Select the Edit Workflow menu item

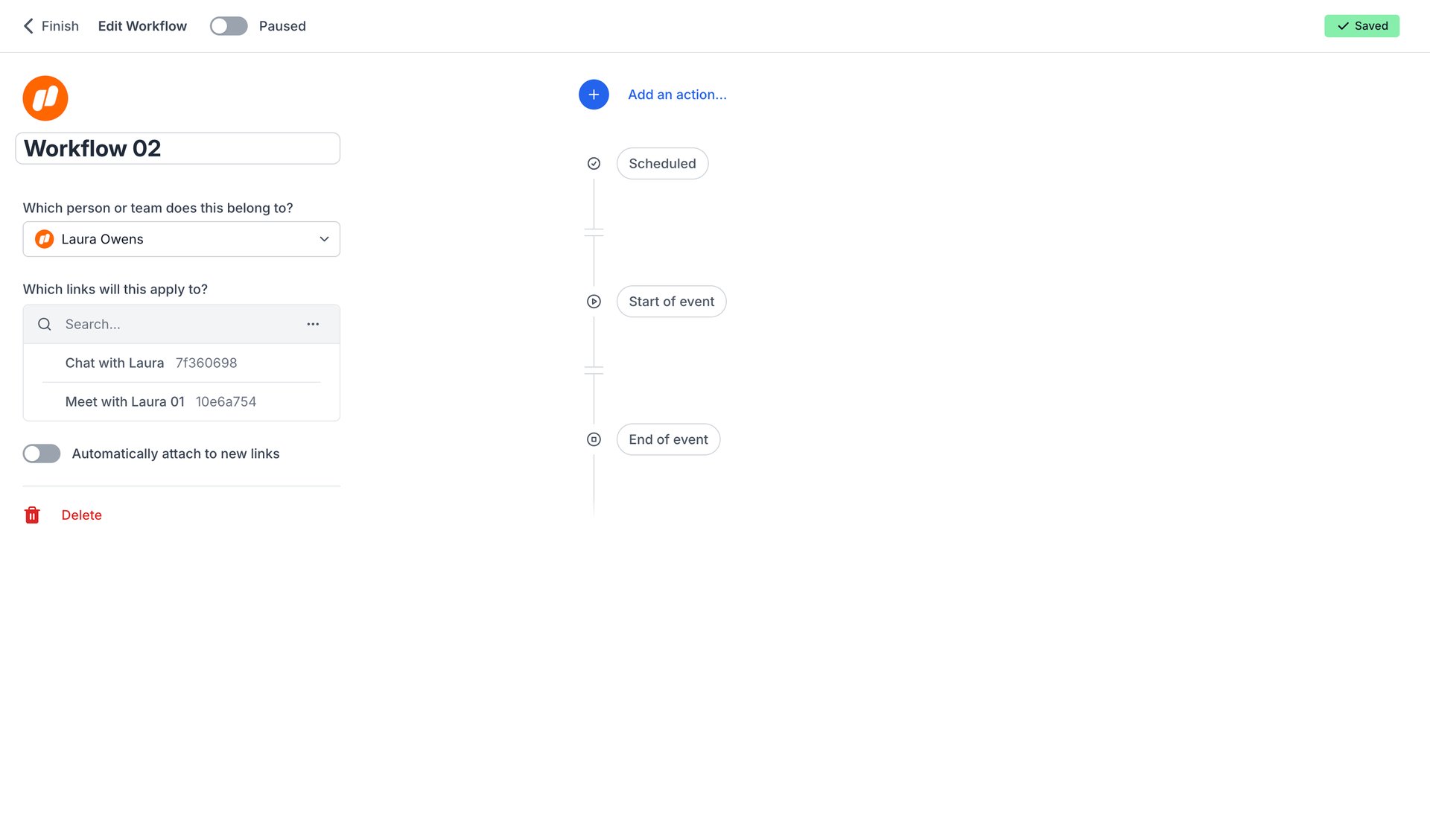pyautogui.click(x=142, y=25)
